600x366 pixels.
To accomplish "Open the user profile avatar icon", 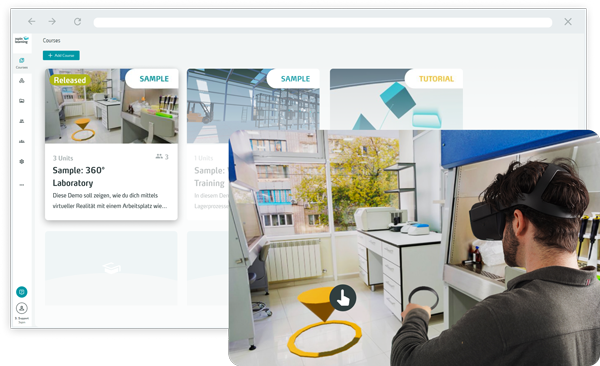I will coord(22,308).
